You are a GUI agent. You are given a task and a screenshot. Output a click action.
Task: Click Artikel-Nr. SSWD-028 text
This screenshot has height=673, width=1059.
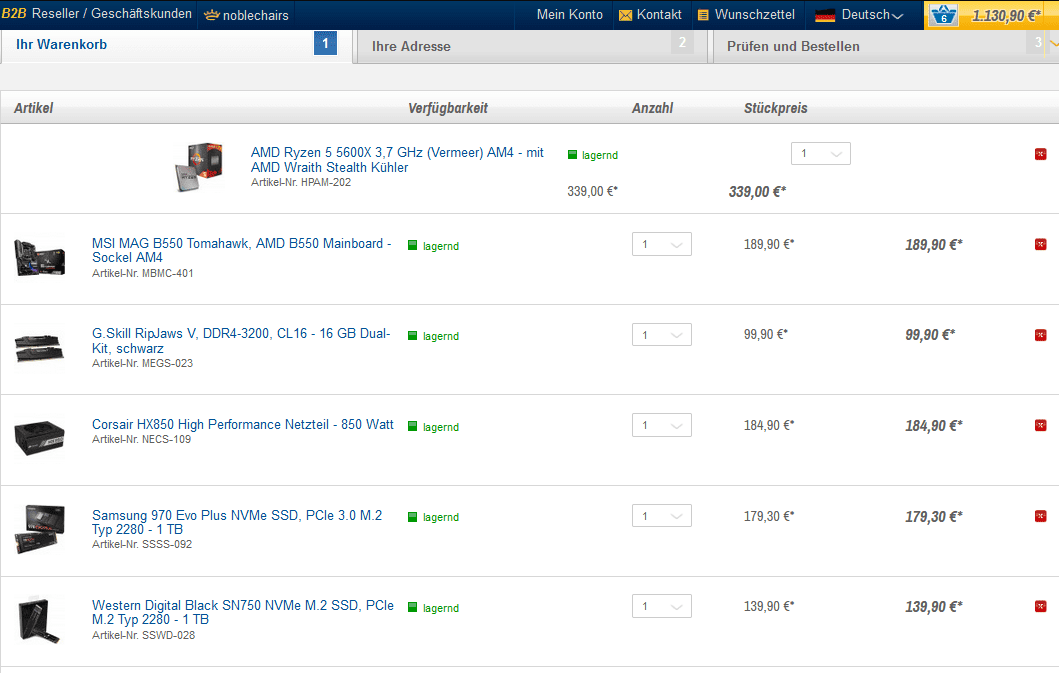pyautogui.click(x=143, y=635)
